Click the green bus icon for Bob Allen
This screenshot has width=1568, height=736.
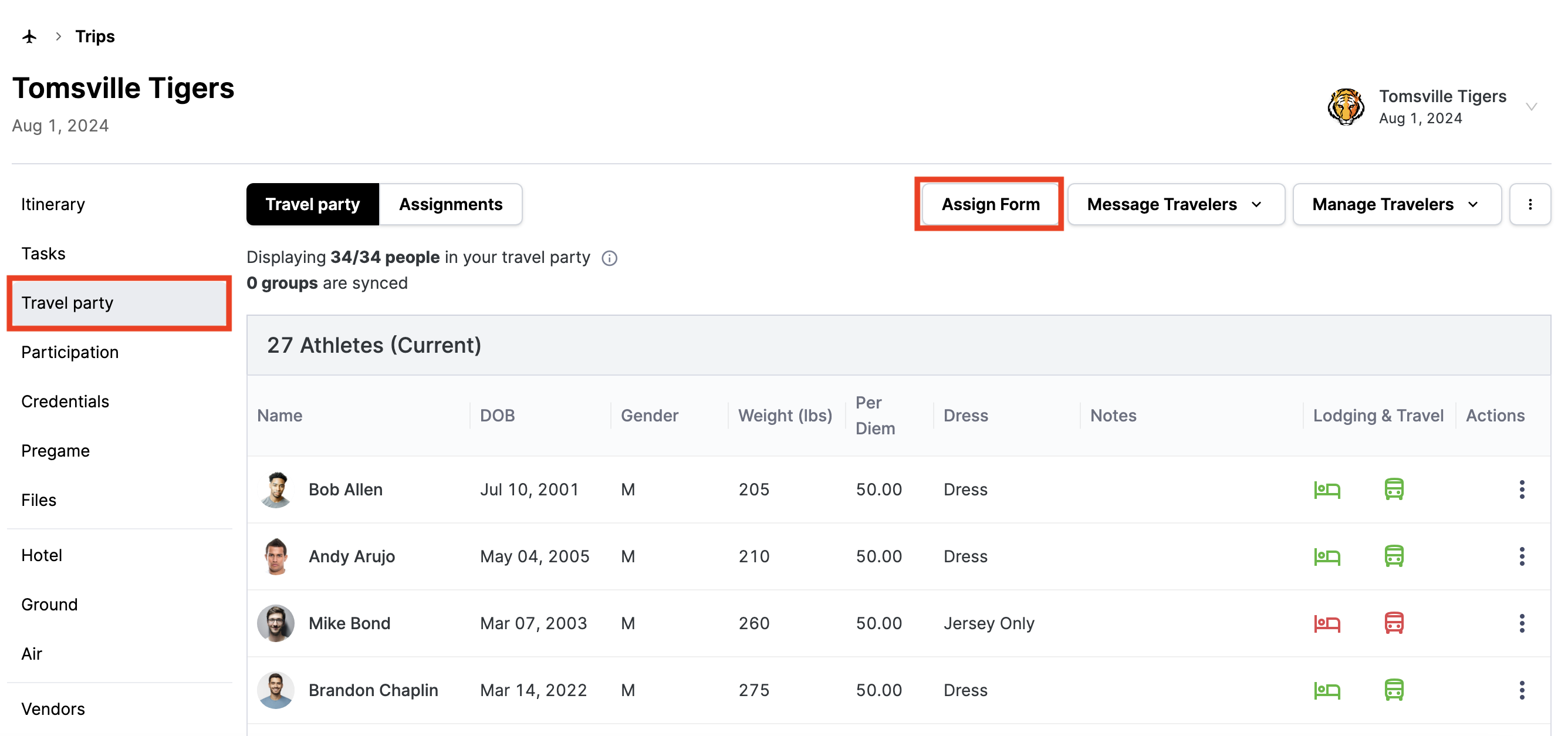(x=1394, y=489)
